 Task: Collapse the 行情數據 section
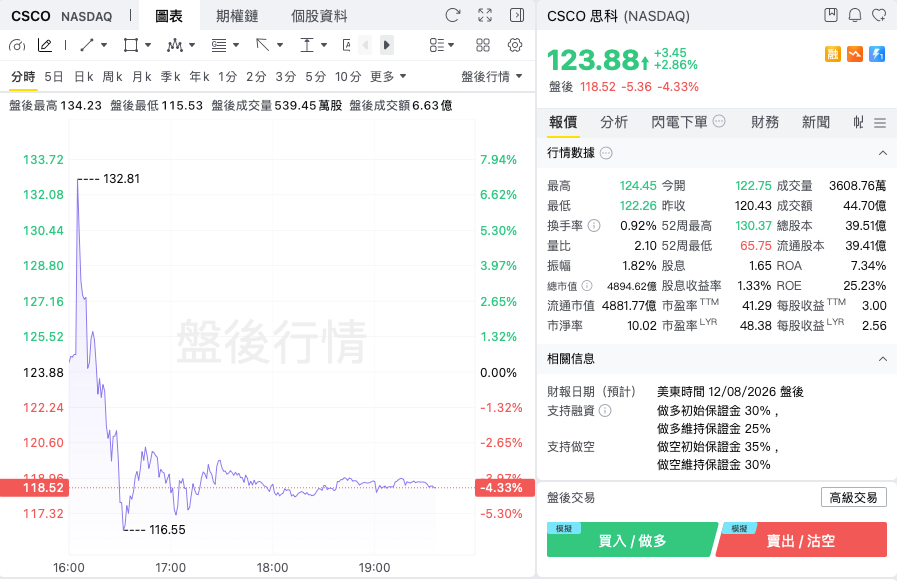coord(883,153)
